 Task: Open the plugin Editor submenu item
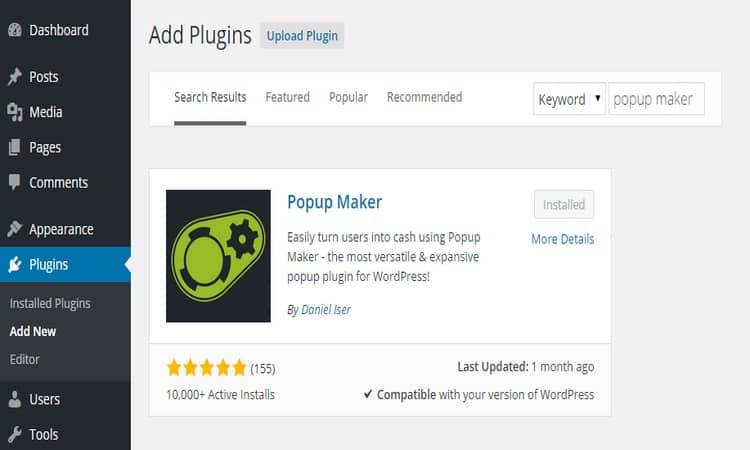coord(24,359)
